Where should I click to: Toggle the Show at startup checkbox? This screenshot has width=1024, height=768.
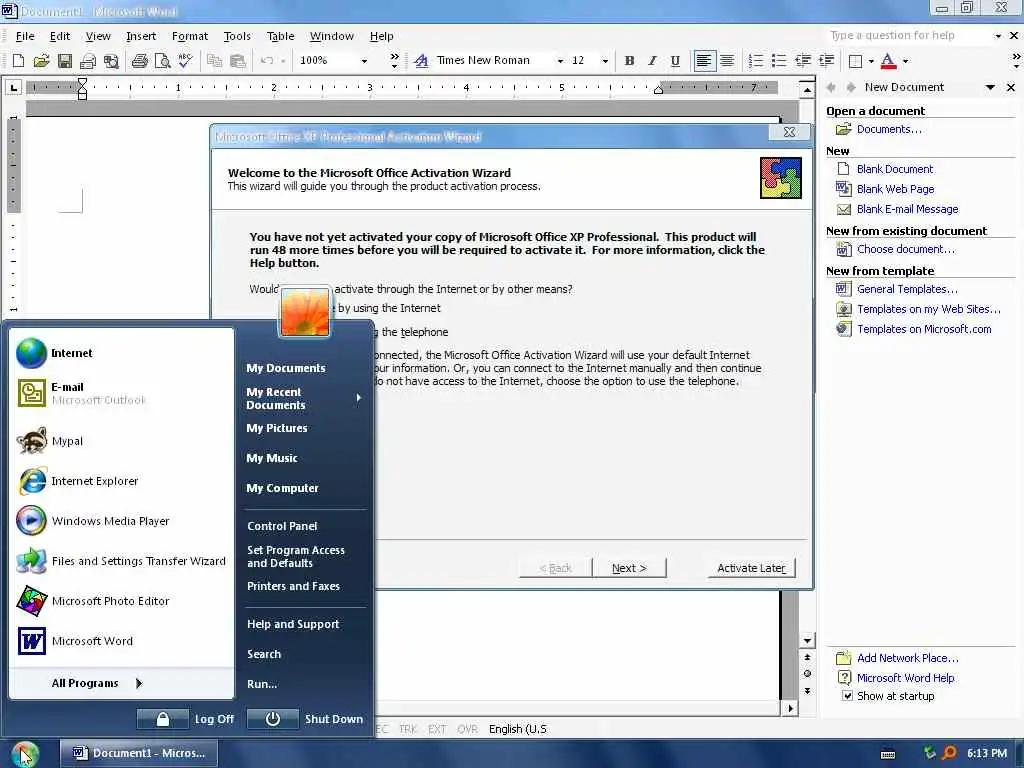point(847,696)
